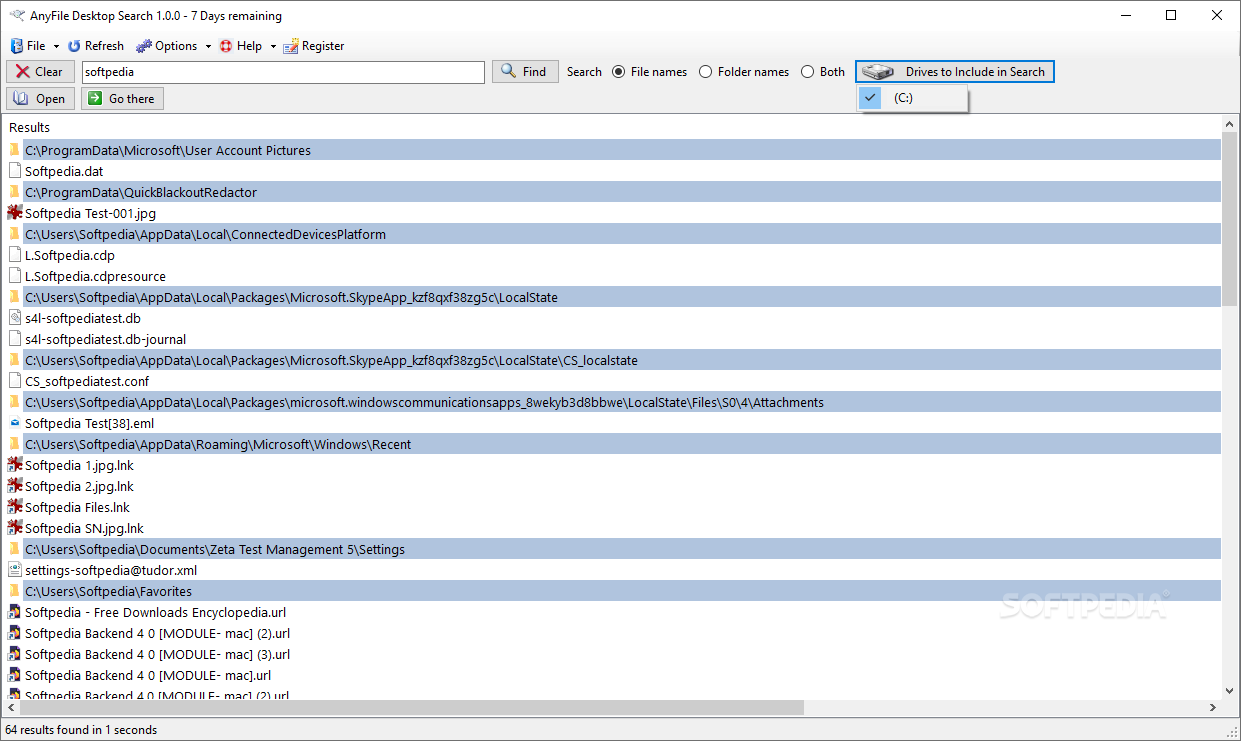
Task: Click the Refresh toolbar item
Action: (96, 46)
